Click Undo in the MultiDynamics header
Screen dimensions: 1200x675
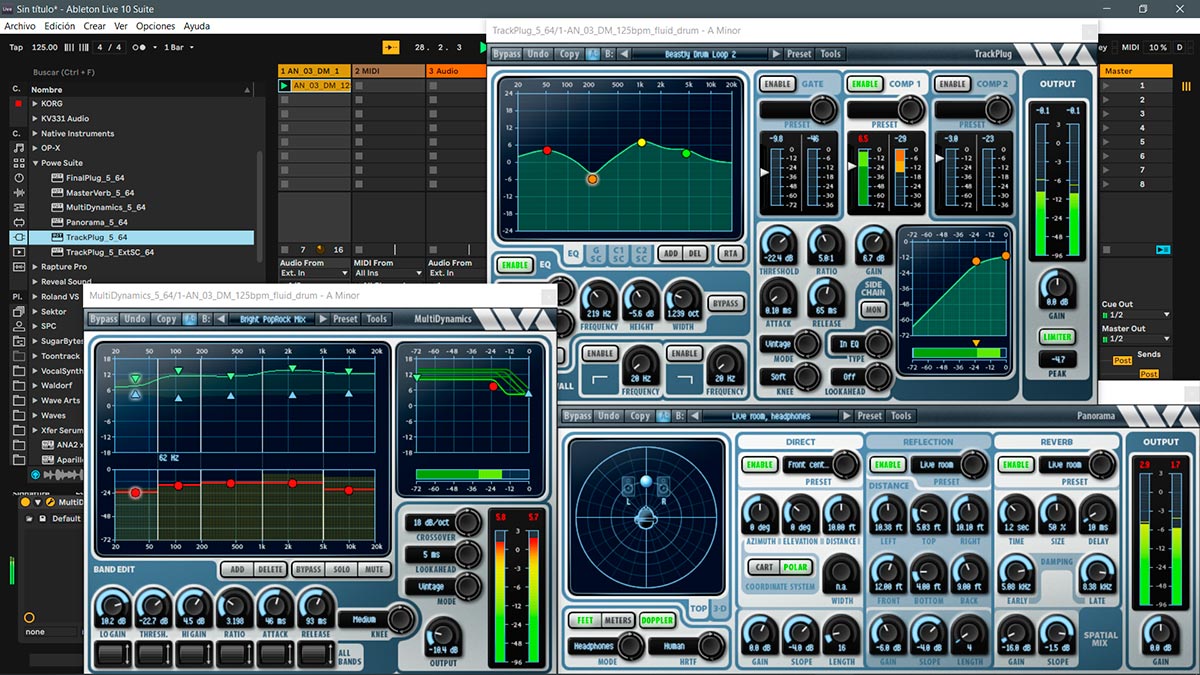click(135, 319)
